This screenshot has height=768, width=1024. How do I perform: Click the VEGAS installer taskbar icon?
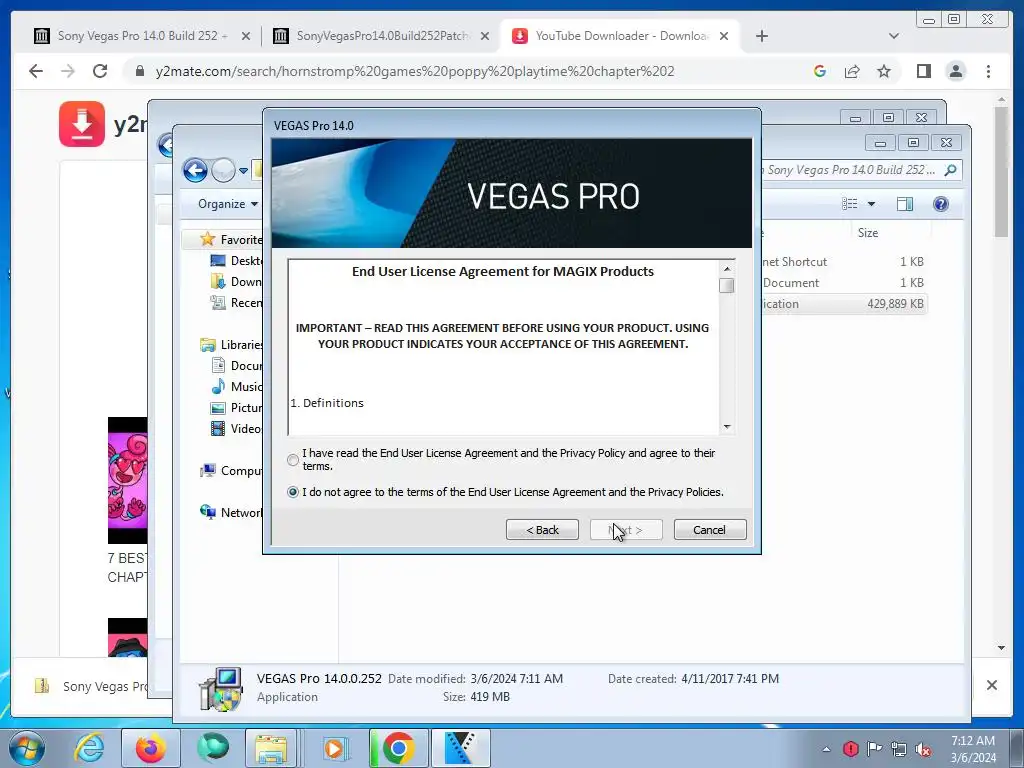(x=460, y=748)
